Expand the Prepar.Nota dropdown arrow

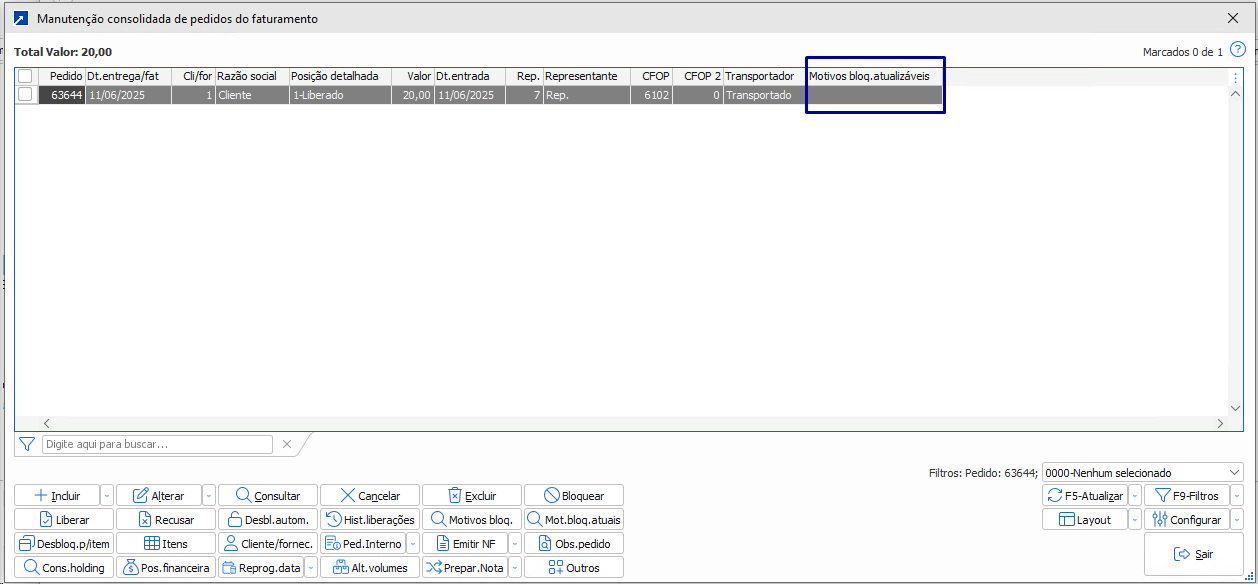pyautogui.click(x=515, y=567)
